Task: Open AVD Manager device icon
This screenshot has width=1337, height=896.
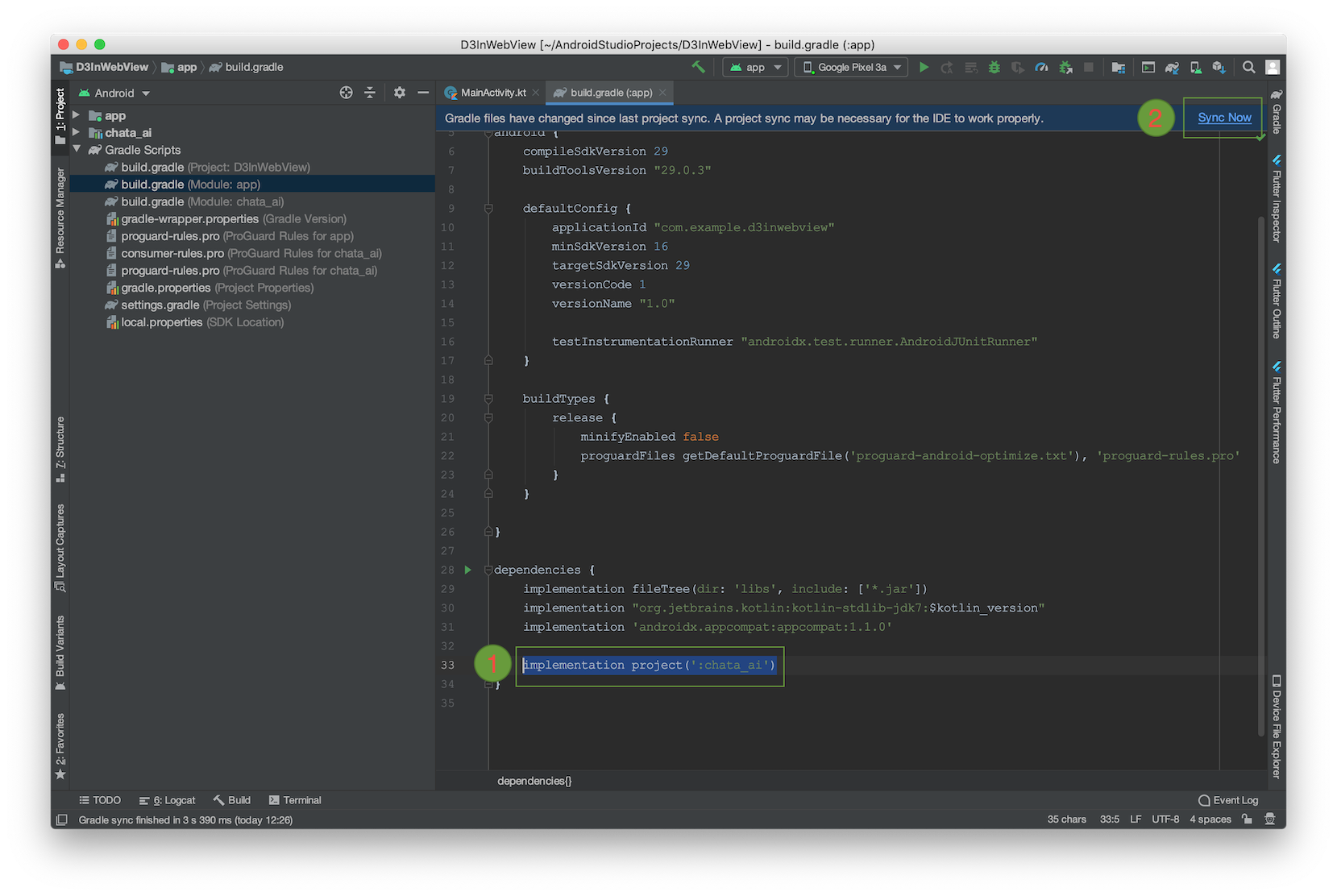Action: (x=1195, y=68)
